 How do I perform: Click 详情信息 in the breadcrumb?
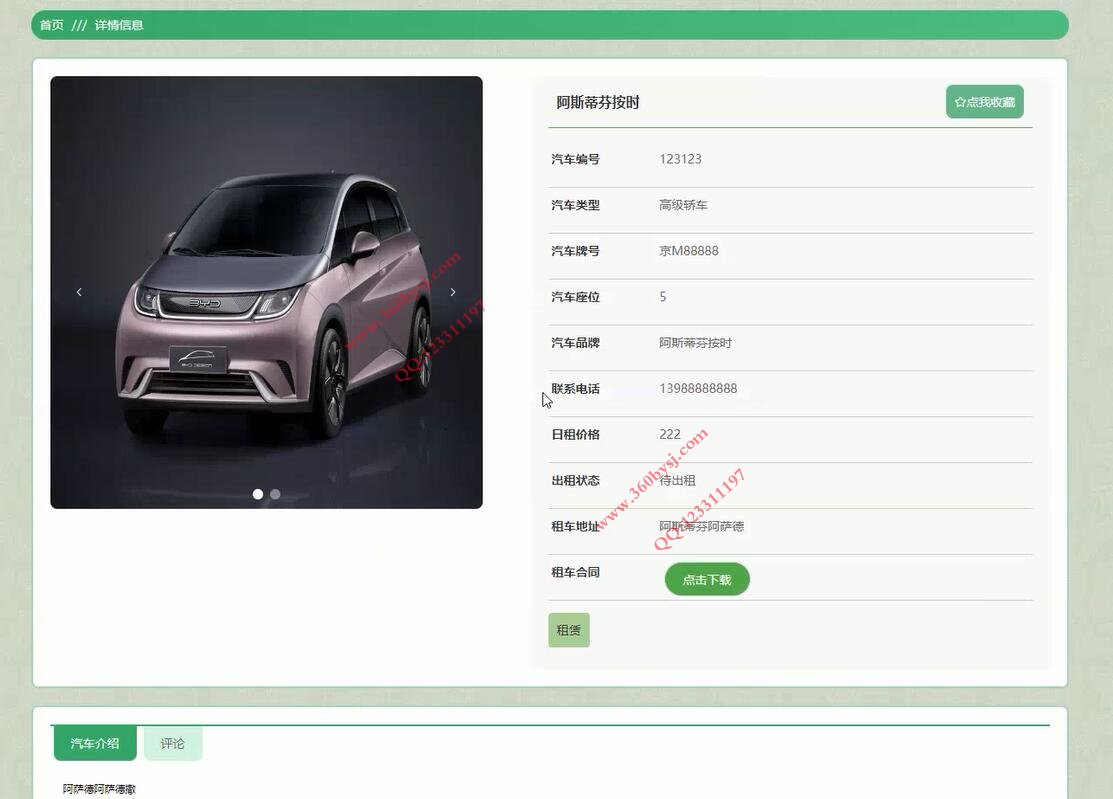click(x=119, y=25)
